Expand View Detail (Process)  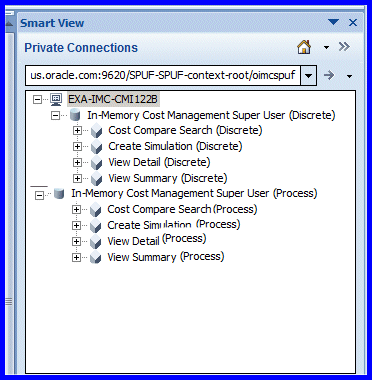pos(76,242)
